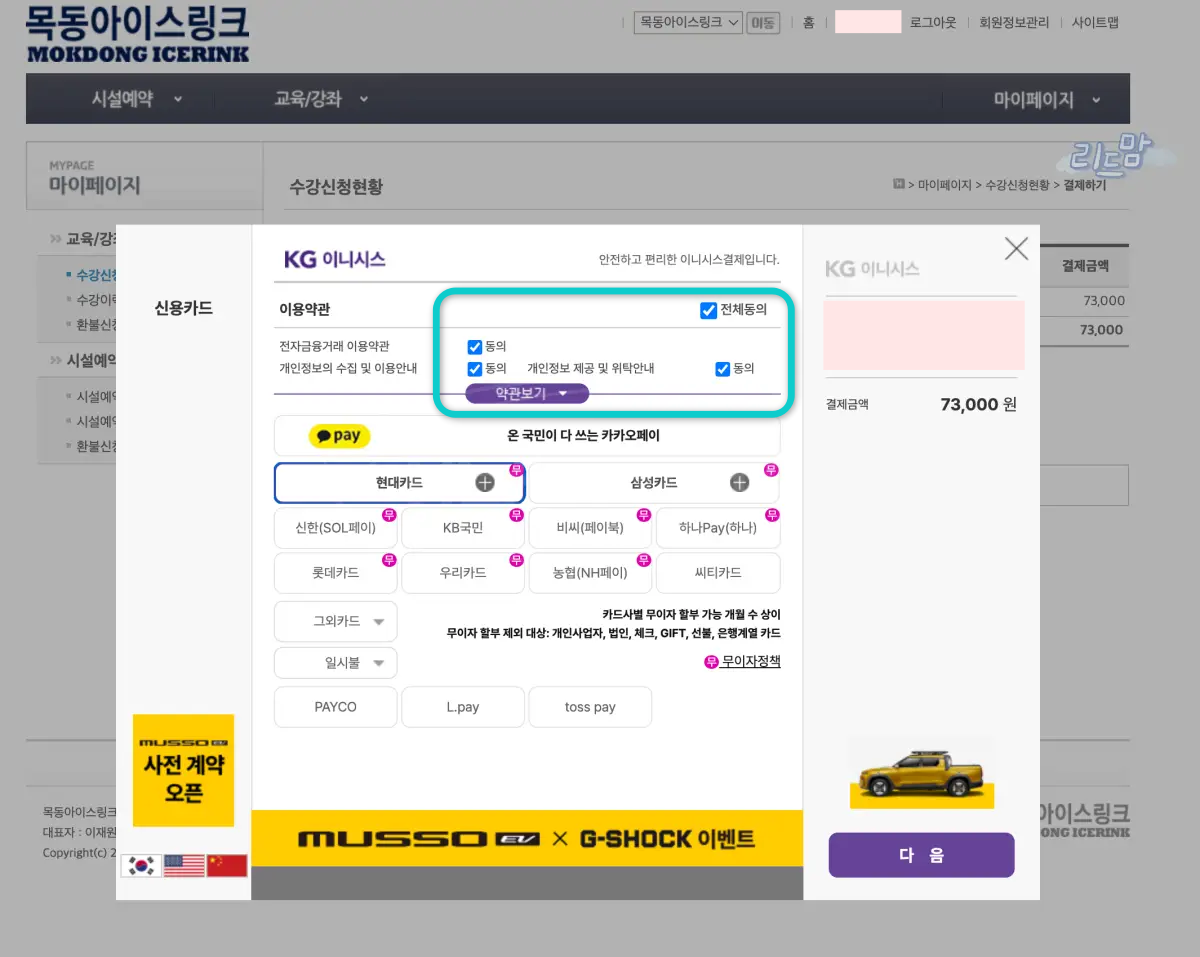Select the 씨티카드 option
This screenshot has width=1200, height=957.
pos(717,573)
